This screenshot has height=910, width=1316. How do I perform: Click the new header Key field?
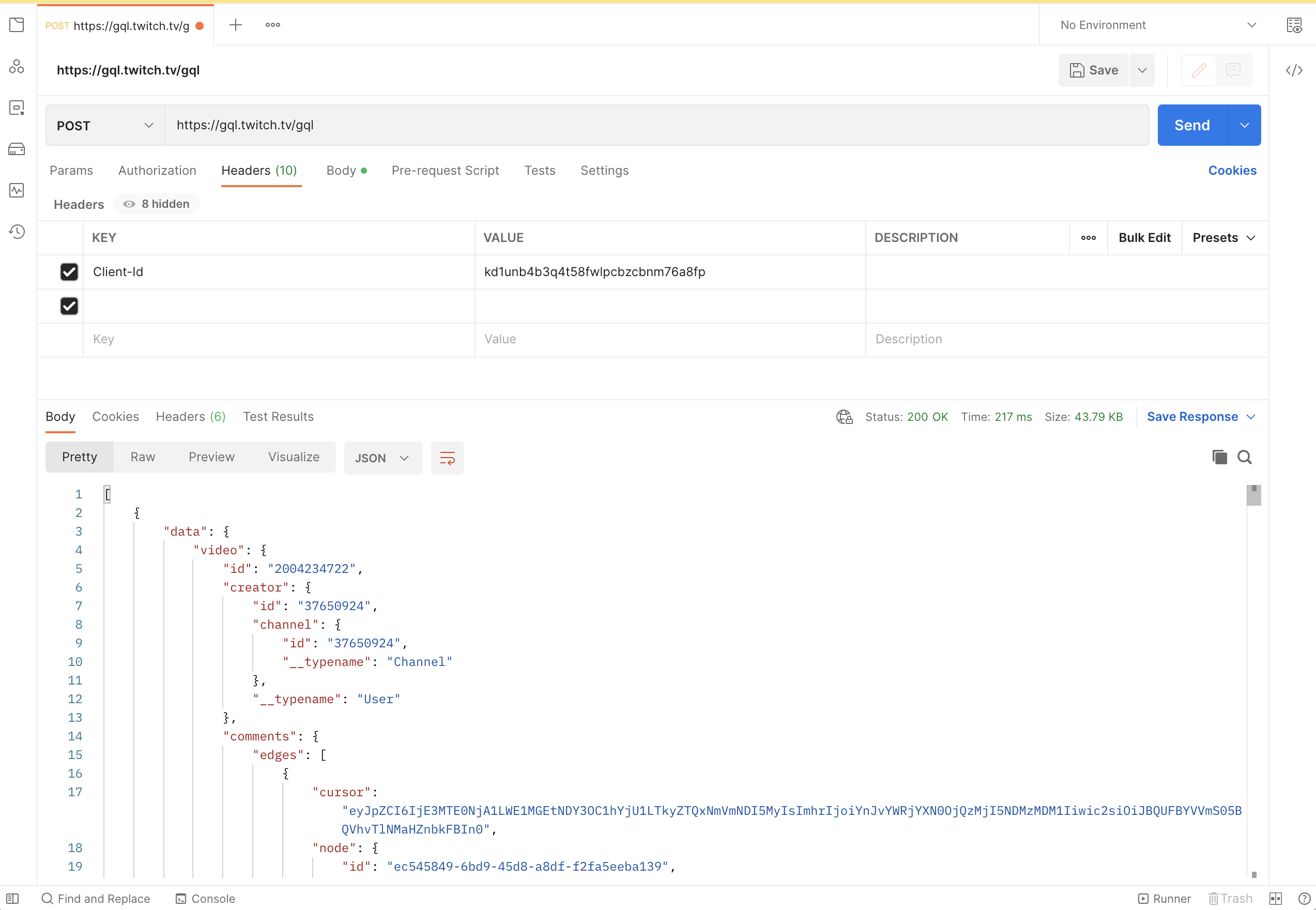(279, 339)
